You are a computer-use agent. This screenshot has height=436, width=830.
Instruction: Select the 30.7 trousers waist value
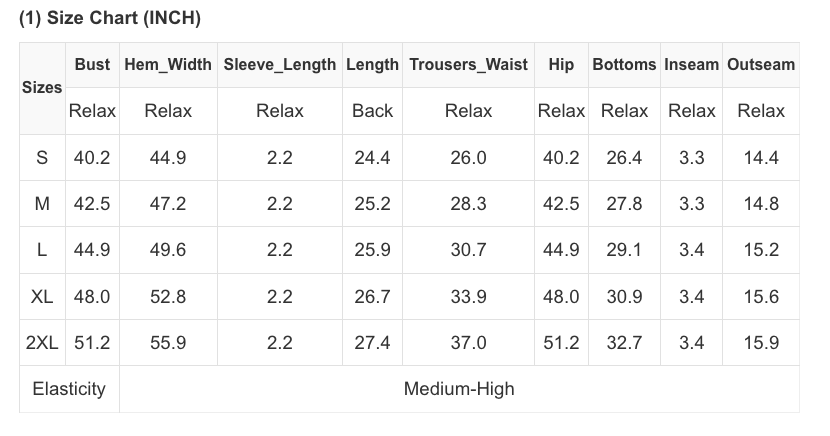point(468,250)
